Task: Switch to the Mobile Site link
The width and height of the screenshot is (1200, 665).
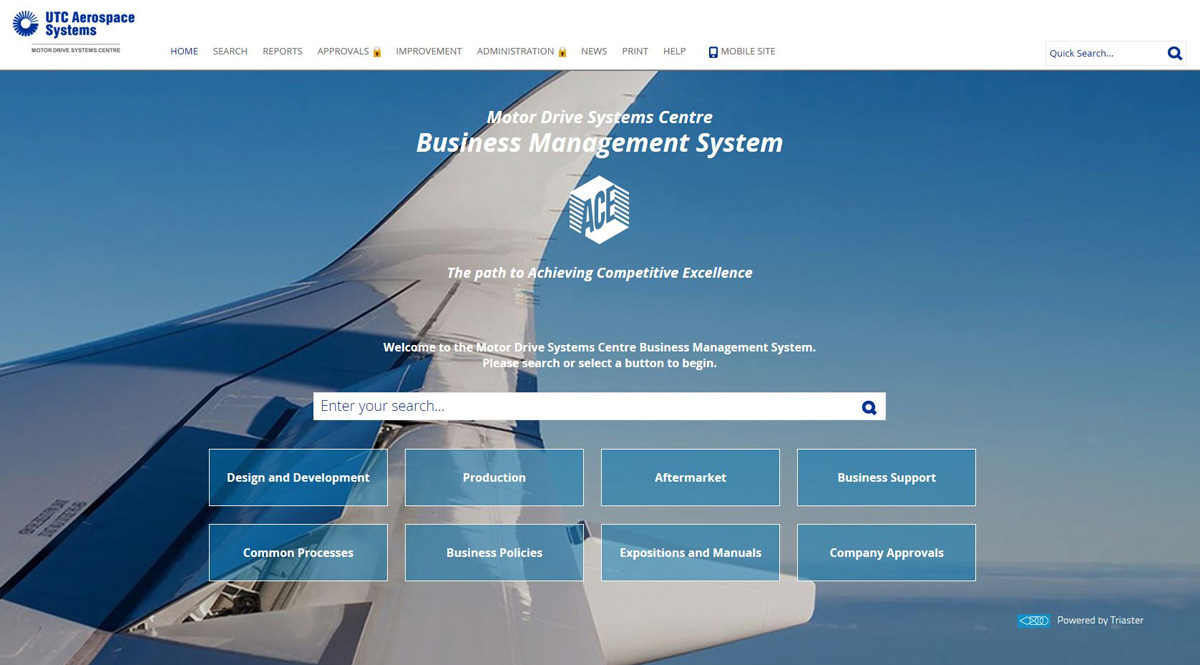Action: pos(748,51)
